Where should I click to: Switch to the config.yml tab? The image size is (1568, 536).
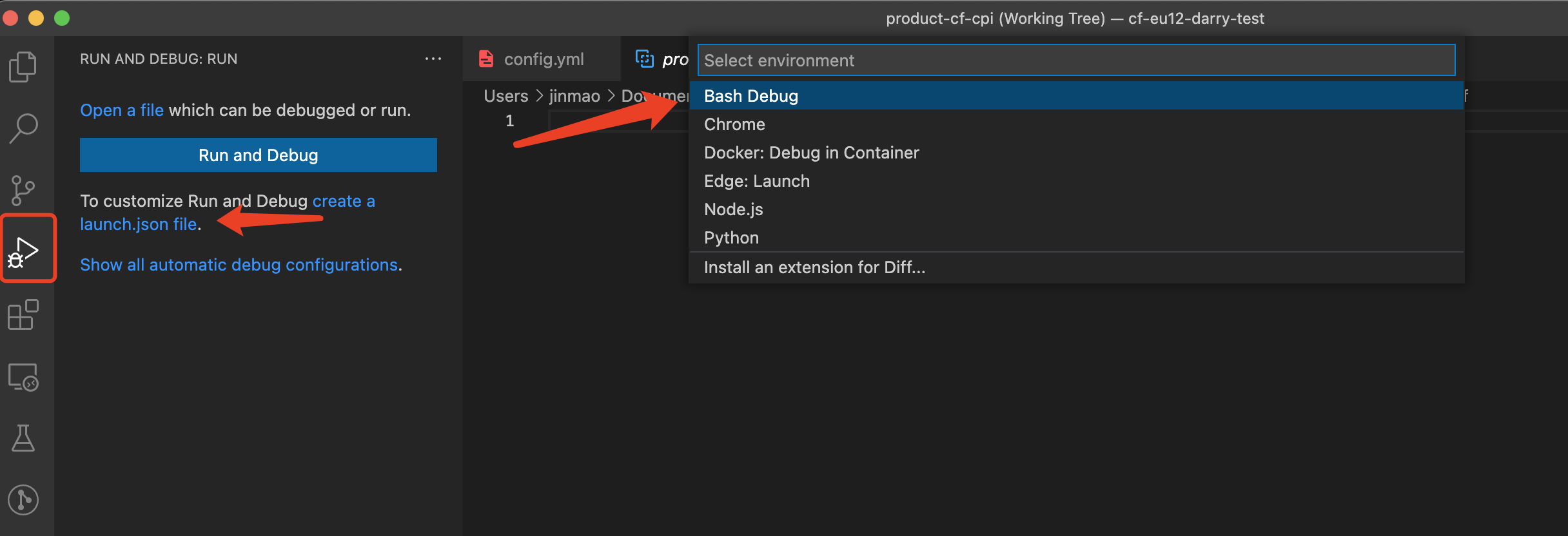pyautogui.click(x=543, y=59)
